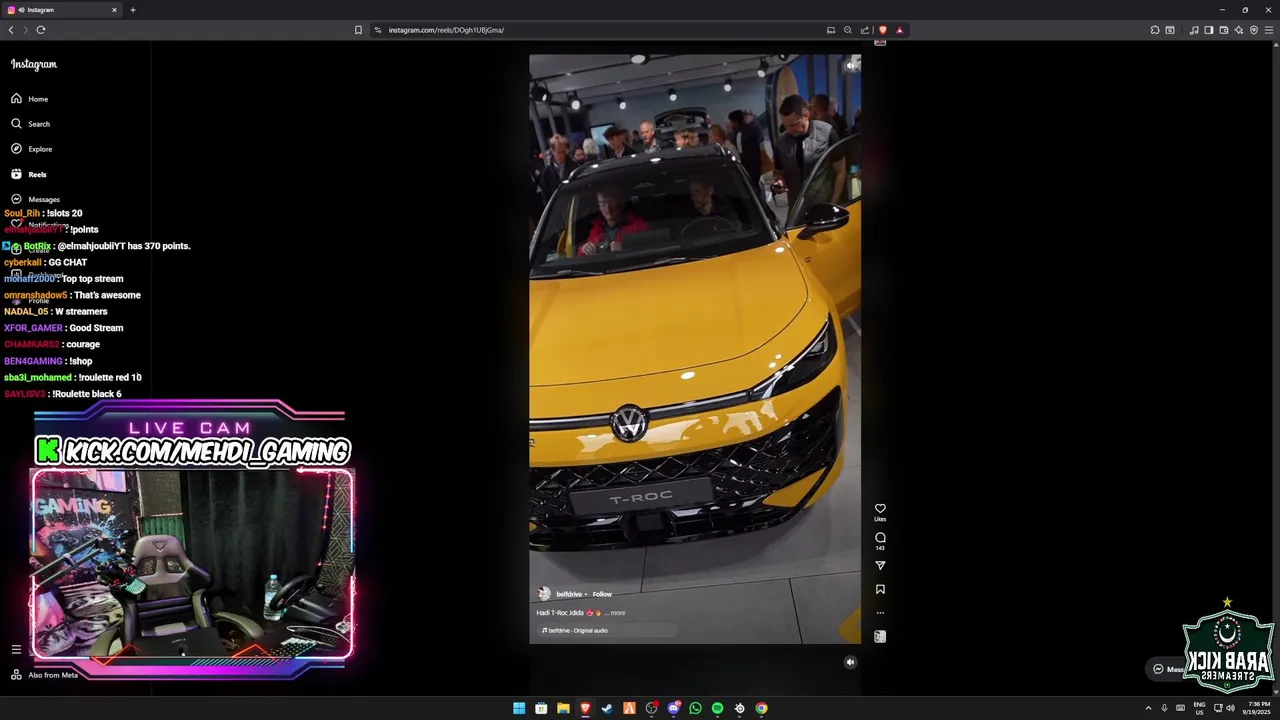Open the extensions puzzle icon
The width and height of the screenshot is (1280, 720).
(1155, 30)
